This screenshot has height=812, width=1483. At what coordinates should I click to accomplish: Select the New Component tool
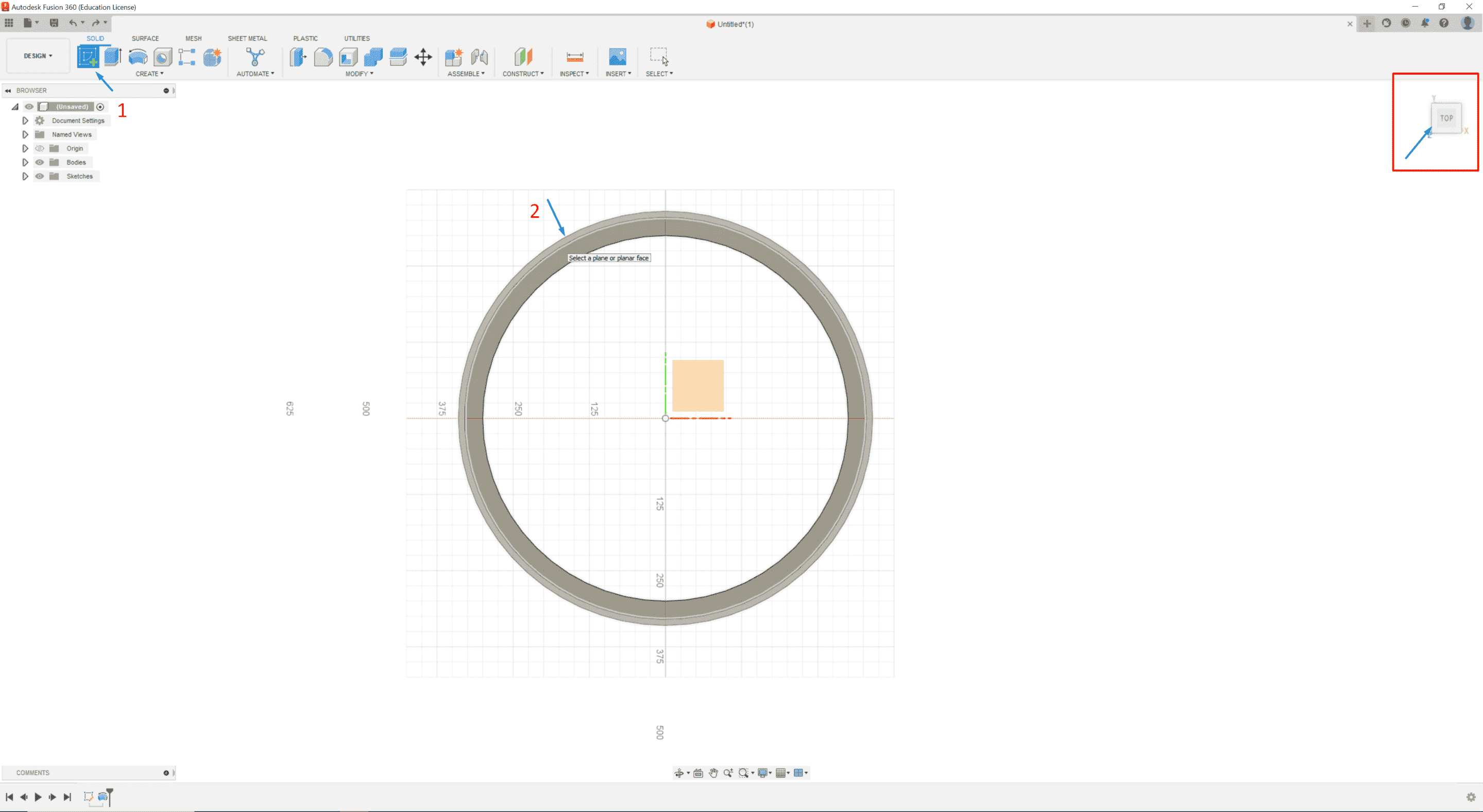coord(454,57)
